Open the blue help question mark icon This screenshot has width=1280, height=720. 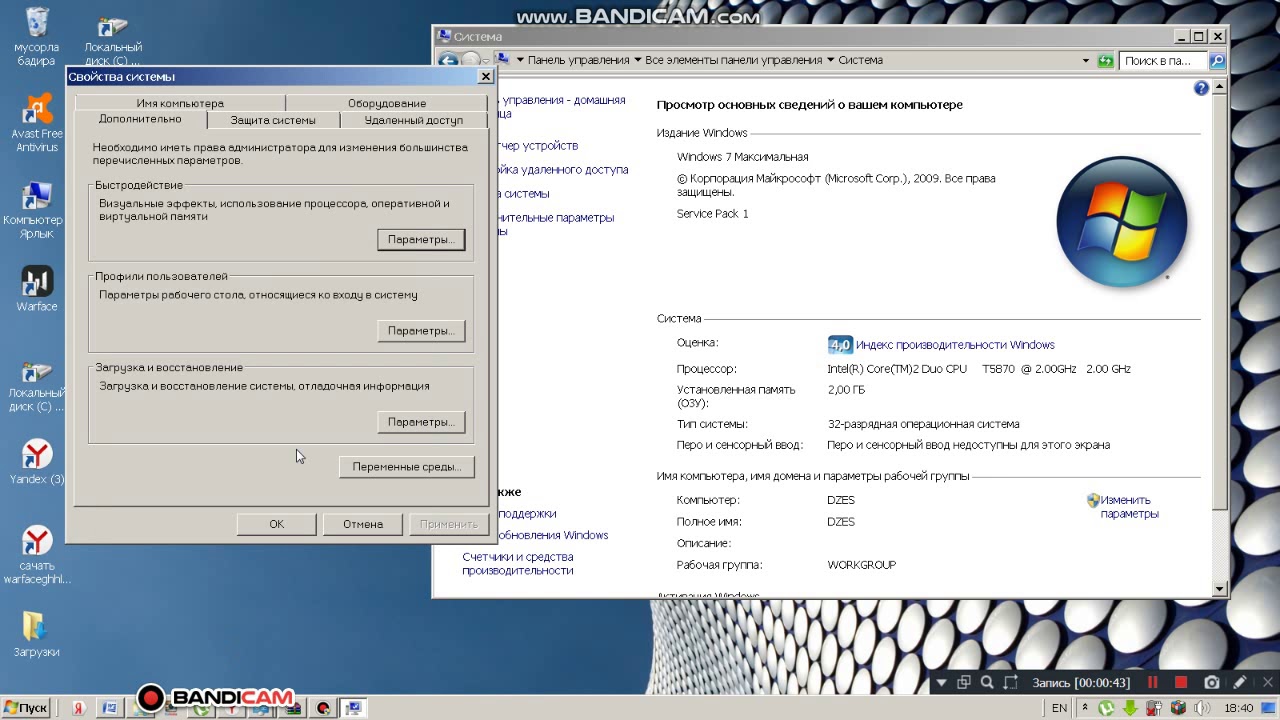(x=1202, y=88)
